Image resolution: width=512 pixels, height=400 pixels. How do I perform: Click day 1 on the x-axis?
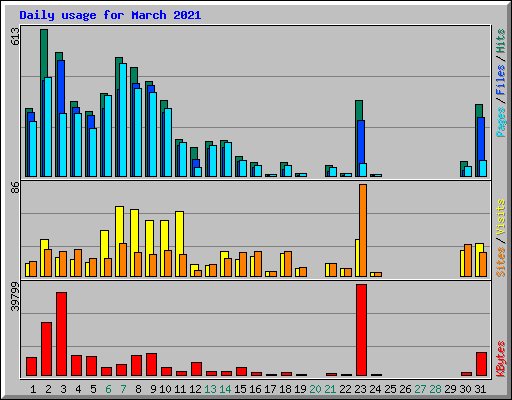pos(33,389)
